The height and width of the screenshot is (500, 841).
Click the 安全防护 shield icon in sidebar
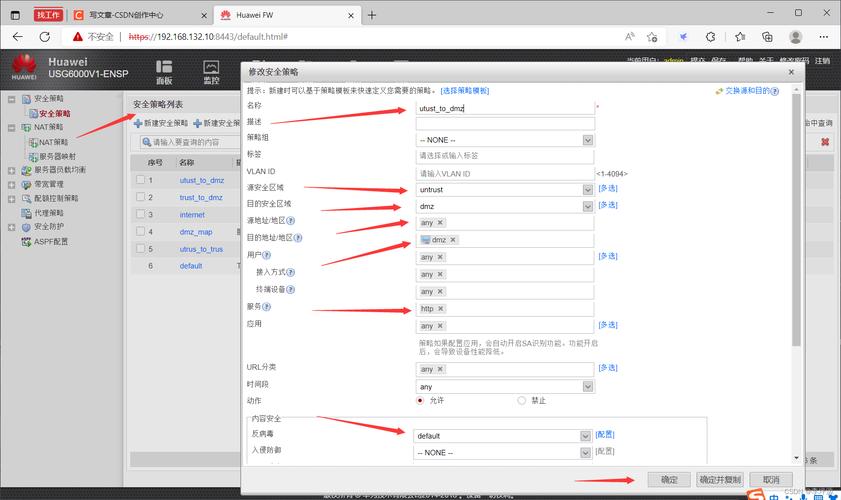[26, 227]
